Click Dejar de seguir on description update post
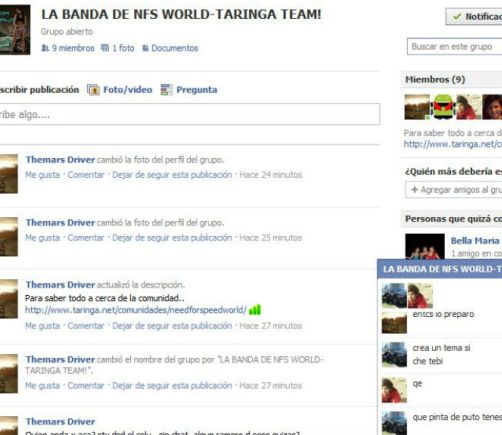The image size is (502, 435). (172, 326)
